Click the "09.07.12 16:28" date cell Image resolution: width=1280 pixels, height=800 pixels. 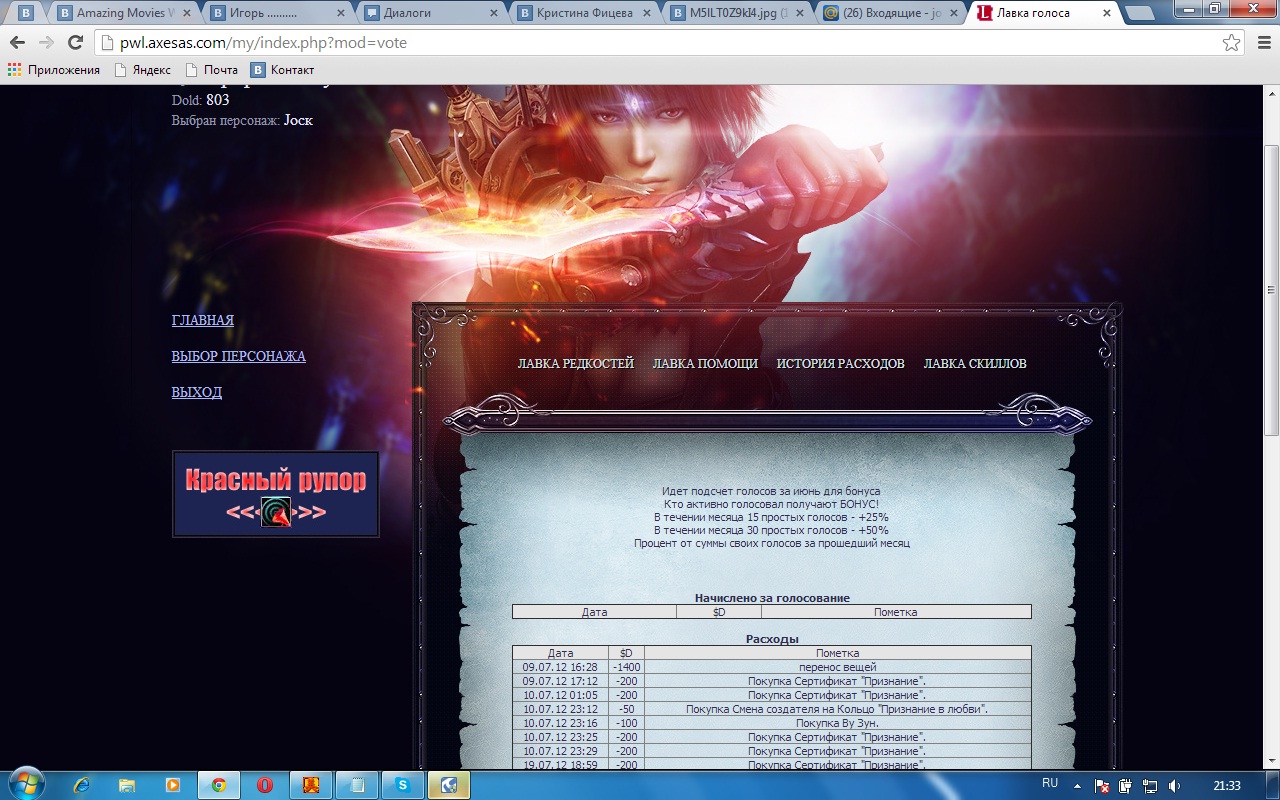coord(560,667)
